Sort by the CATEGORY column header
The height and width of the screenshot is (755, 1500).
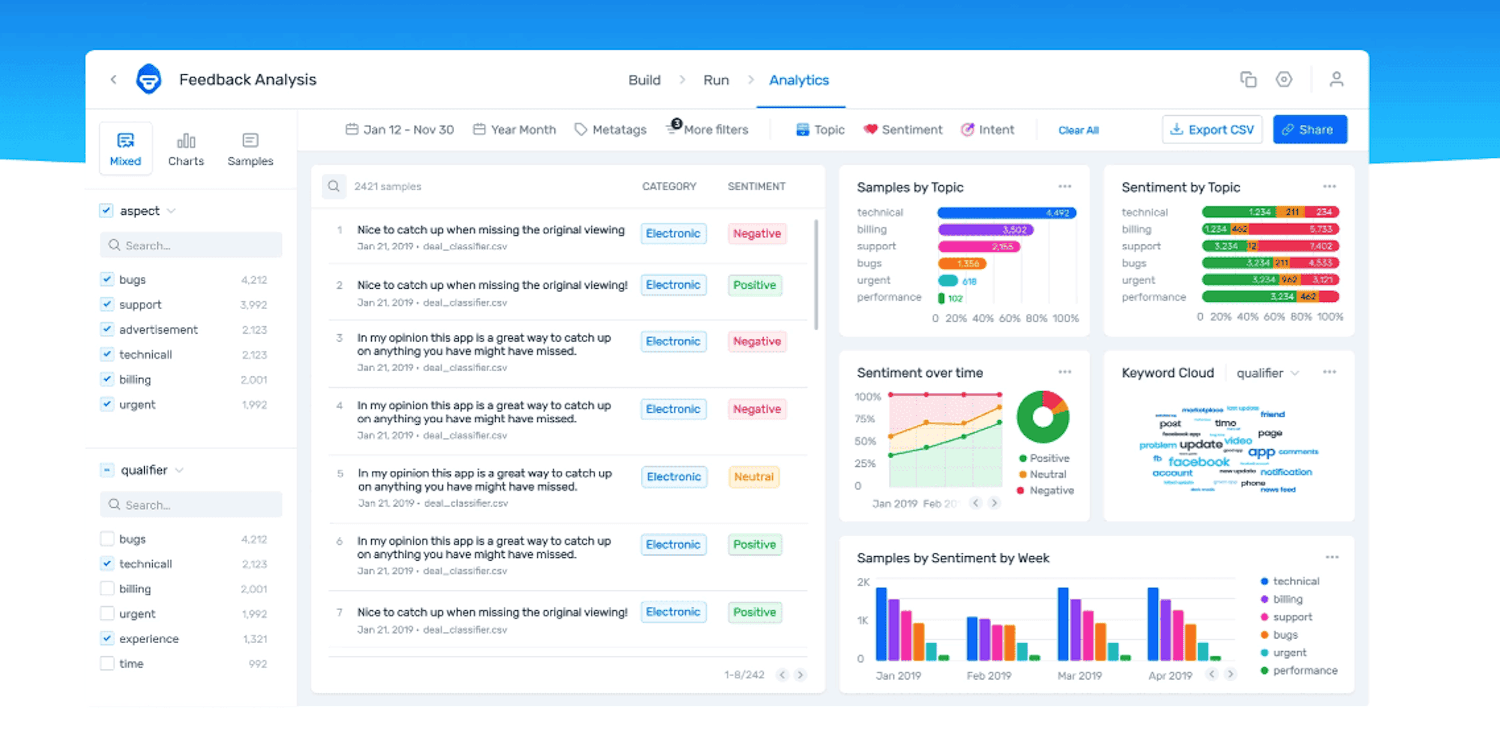[x=669, y=187]
